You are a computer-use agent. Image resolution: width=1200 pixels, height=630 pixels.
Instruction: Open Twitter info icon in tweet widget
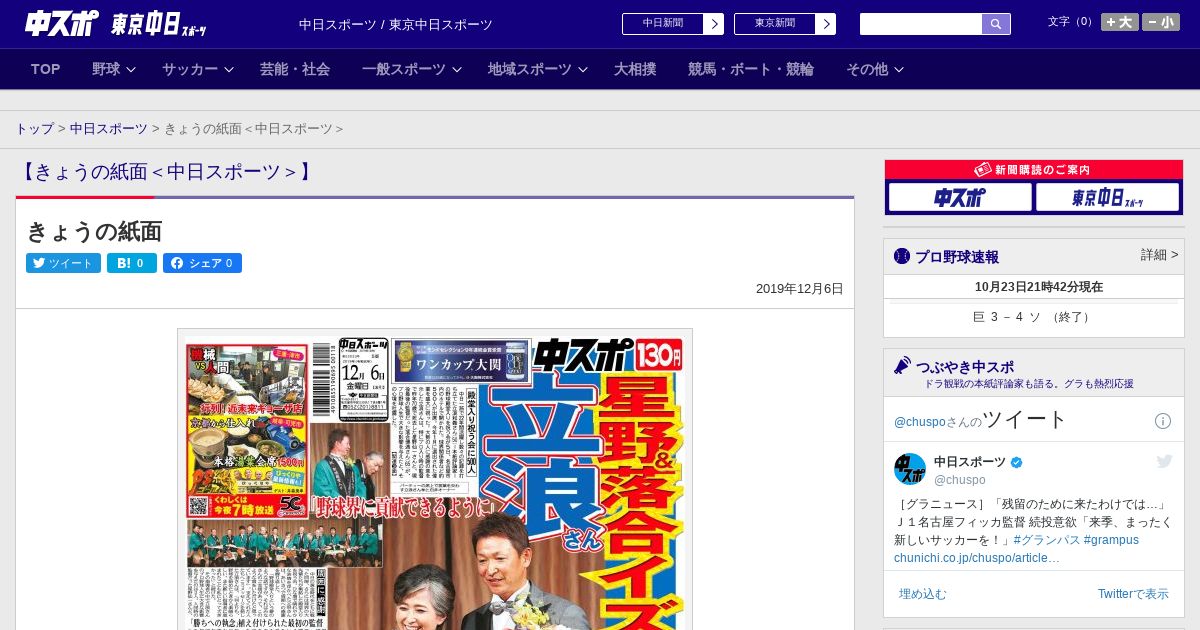[1163, 421]
